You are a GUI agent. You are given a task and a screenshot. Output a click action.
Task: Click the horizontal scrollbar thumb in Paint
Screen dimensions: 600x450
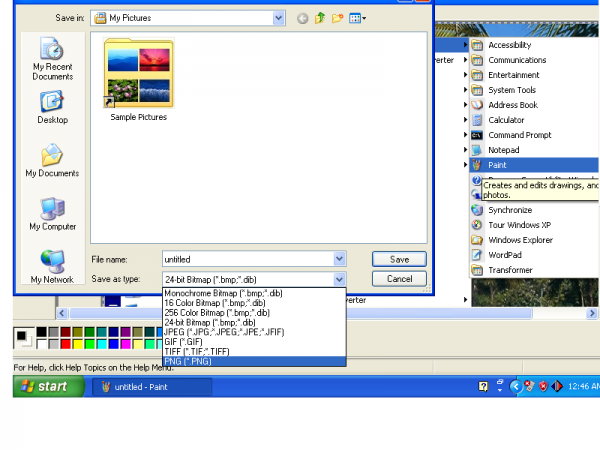point(300,313)
